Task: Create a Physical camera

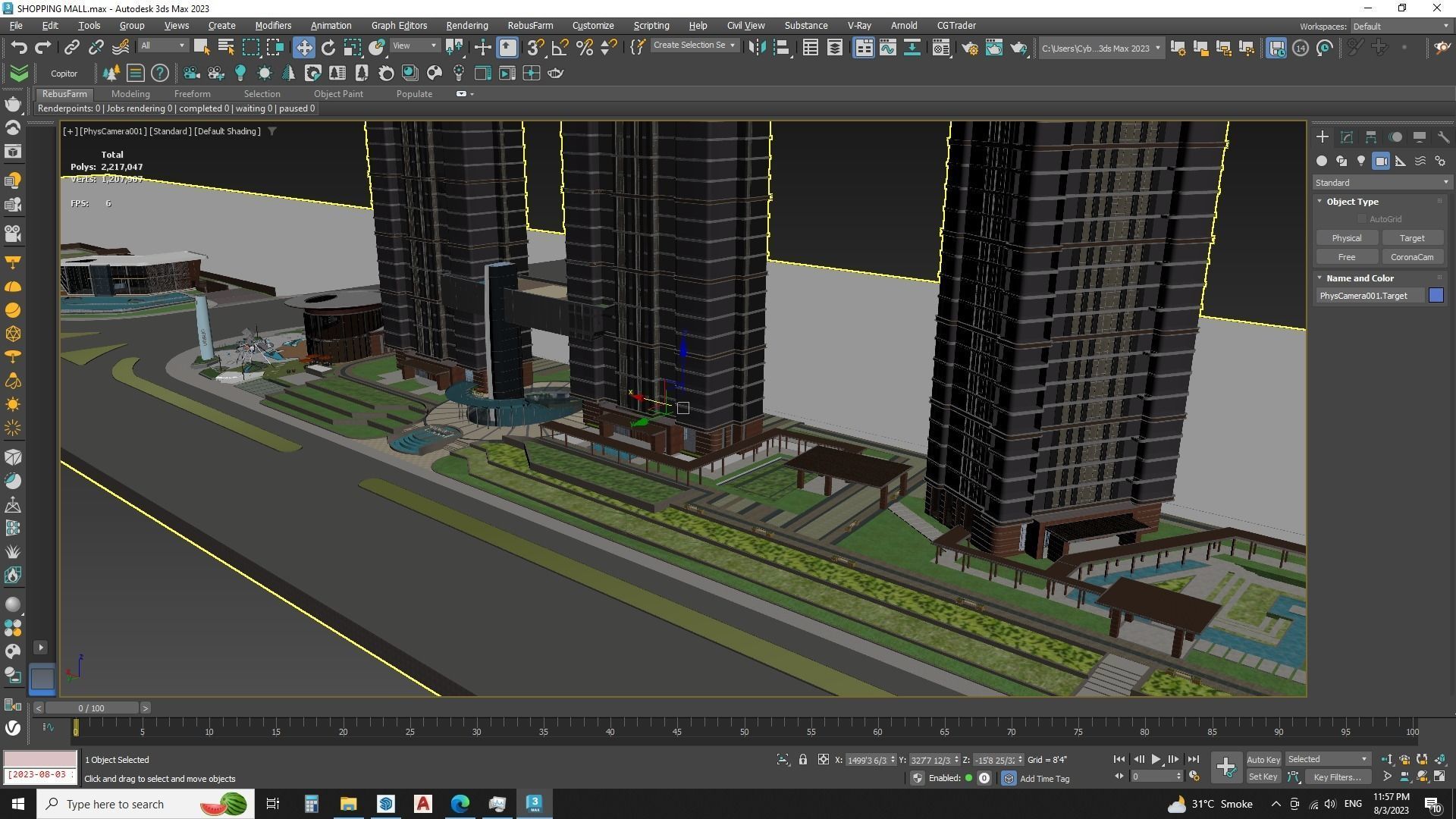Action: click(1346, 238)
